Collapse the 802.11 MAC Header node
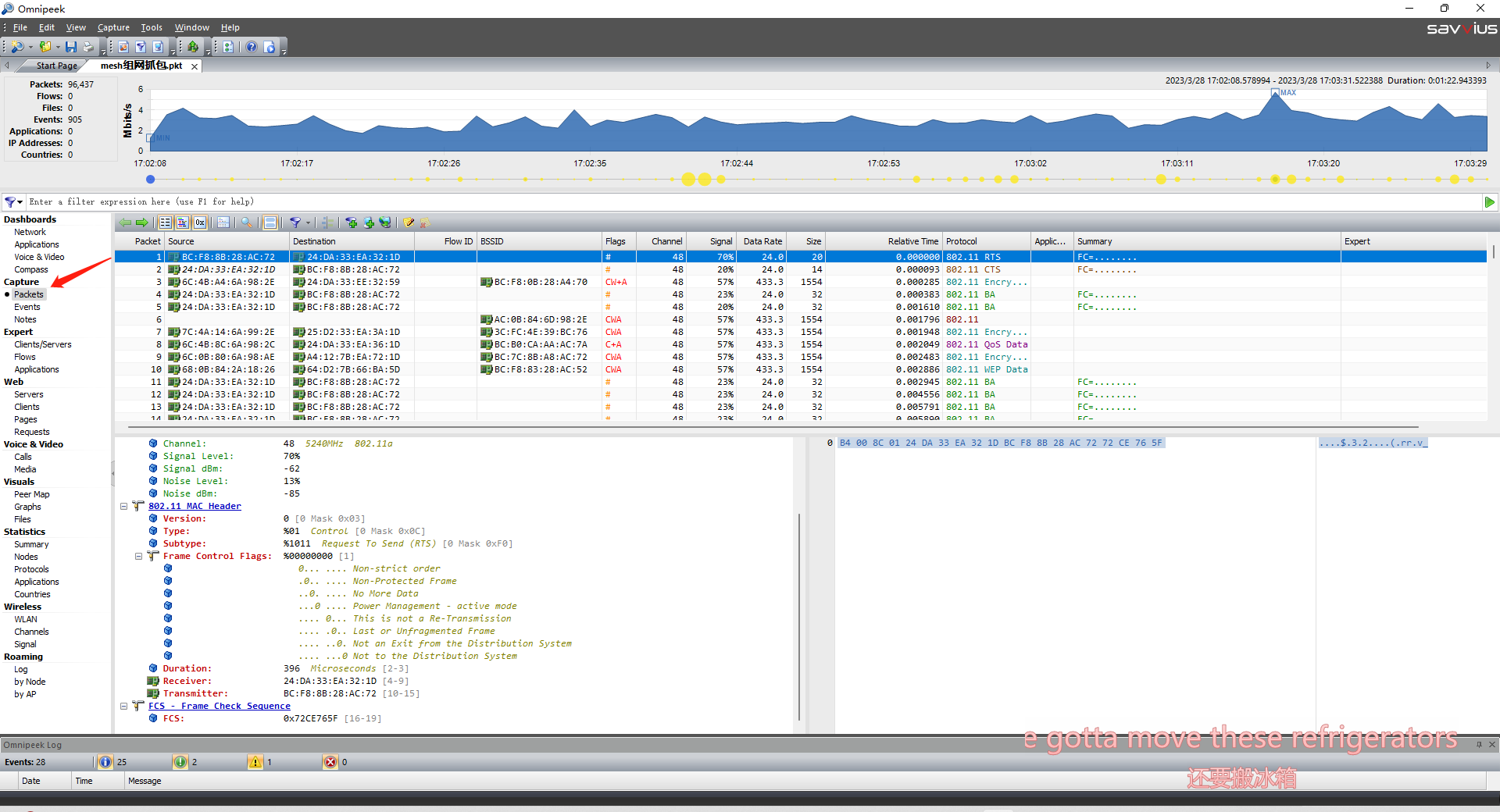The image size is (1500, 812). [123, 506]
